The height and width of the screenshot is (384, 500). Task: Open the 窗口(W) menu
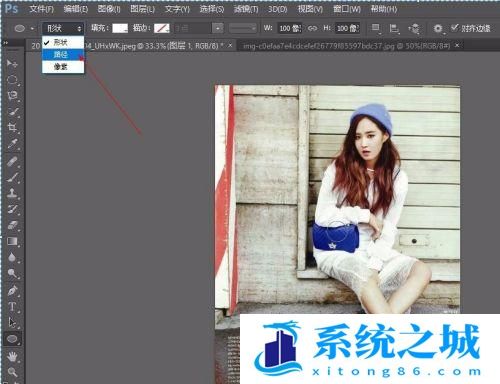(x=347, y=9)
